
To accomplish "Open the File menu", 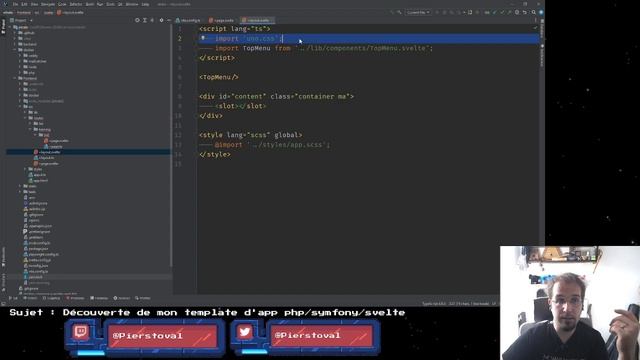I will [16, 4].
